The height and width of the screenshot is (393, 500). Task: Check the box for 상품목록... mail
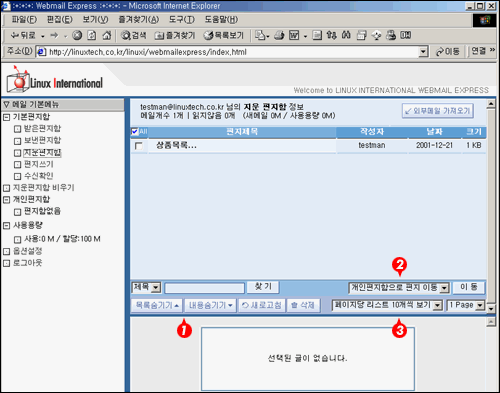139,146
